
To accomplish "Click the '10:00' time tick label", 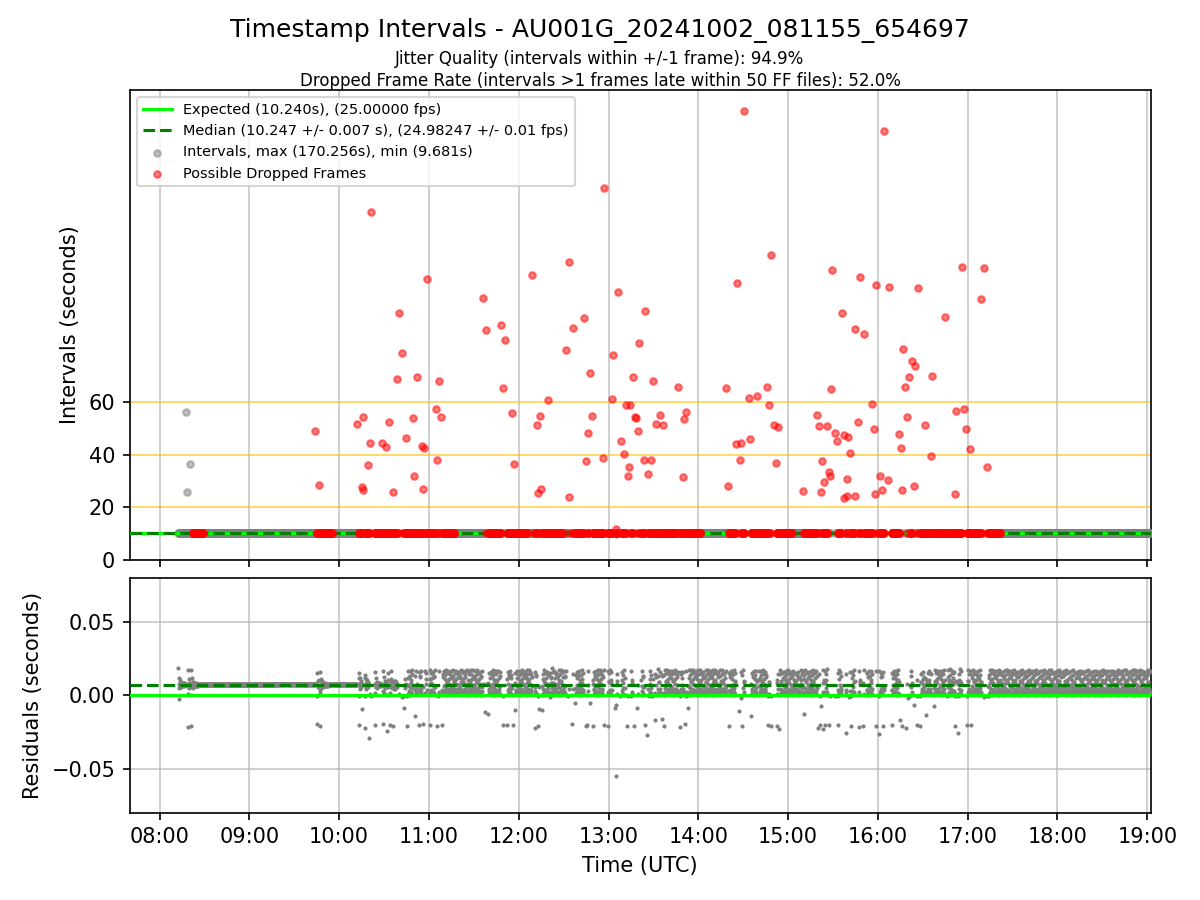I will (339, 837).
